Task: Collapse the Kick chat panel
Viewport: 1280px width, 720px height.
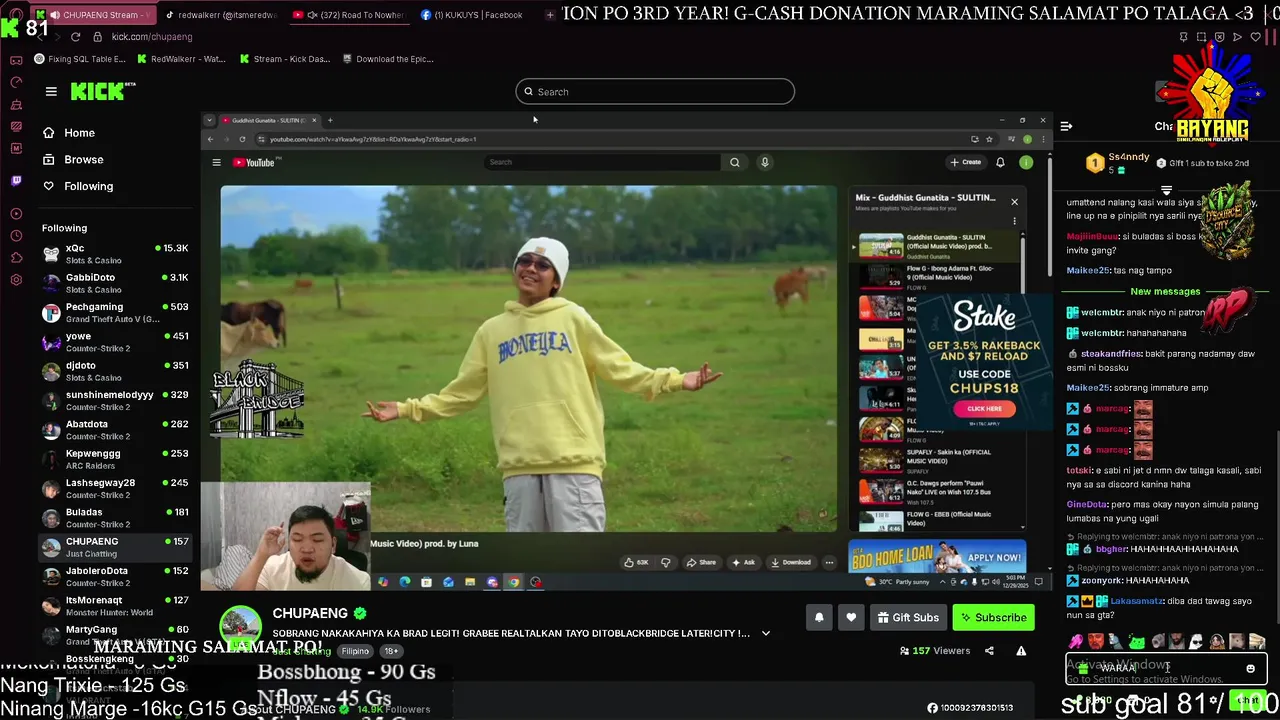Action: (x=1066, y=126)
